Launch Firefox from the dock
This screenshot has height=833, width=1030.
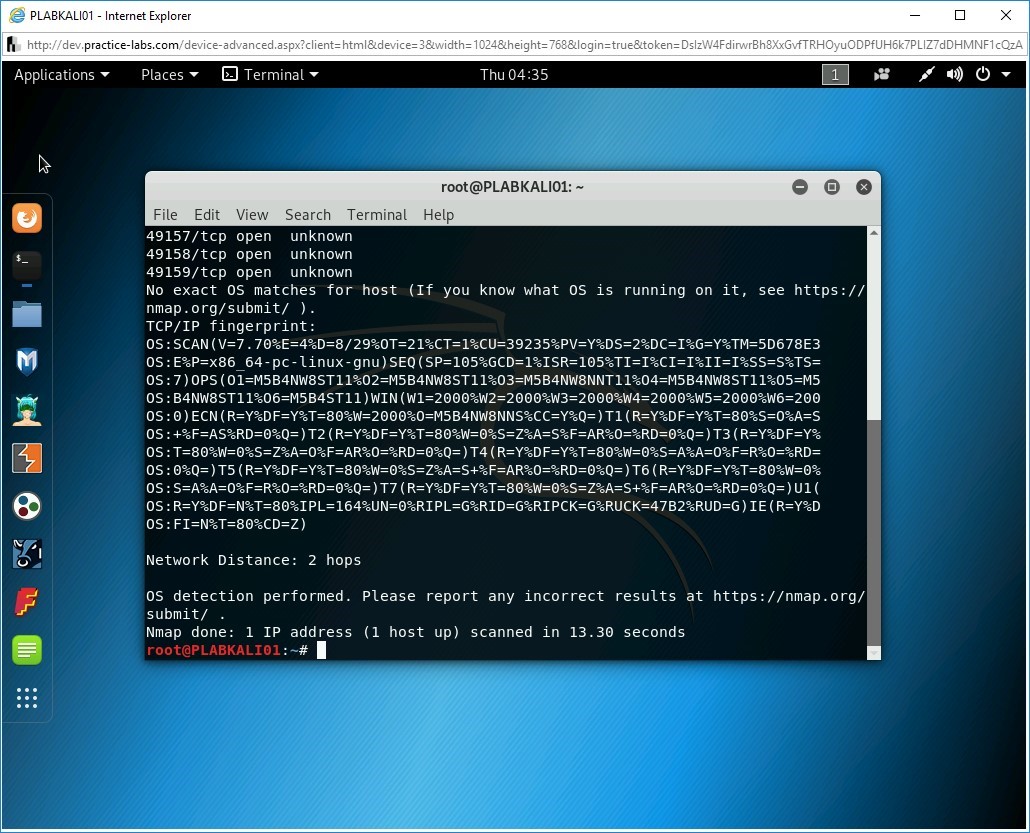point(27,218)
